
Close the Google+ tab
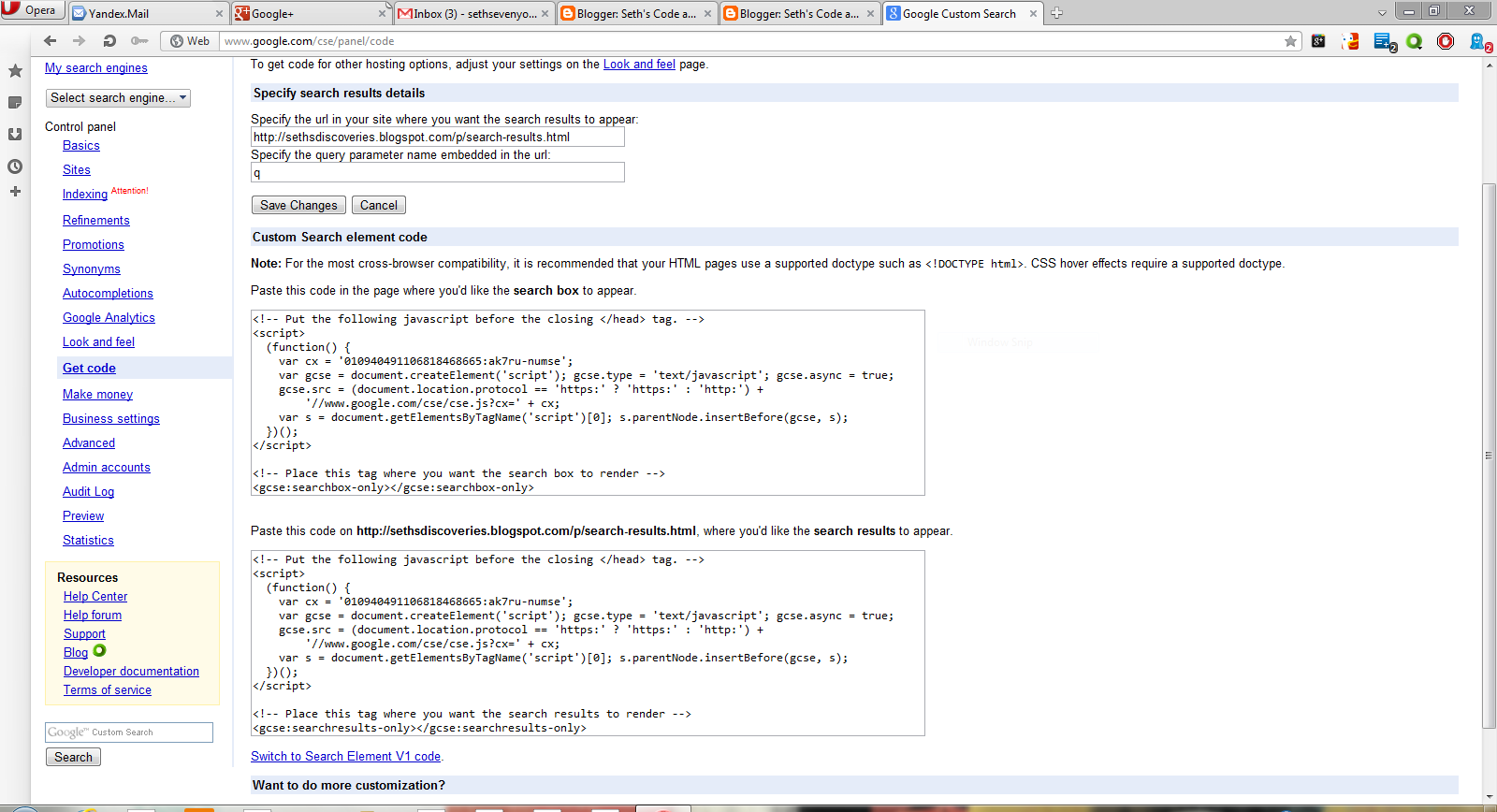pos(382,14)
